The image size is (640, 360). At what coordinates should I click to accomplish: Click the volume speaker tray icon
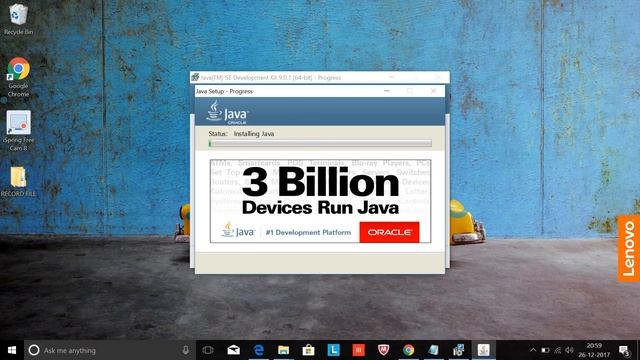click(569, 350)
